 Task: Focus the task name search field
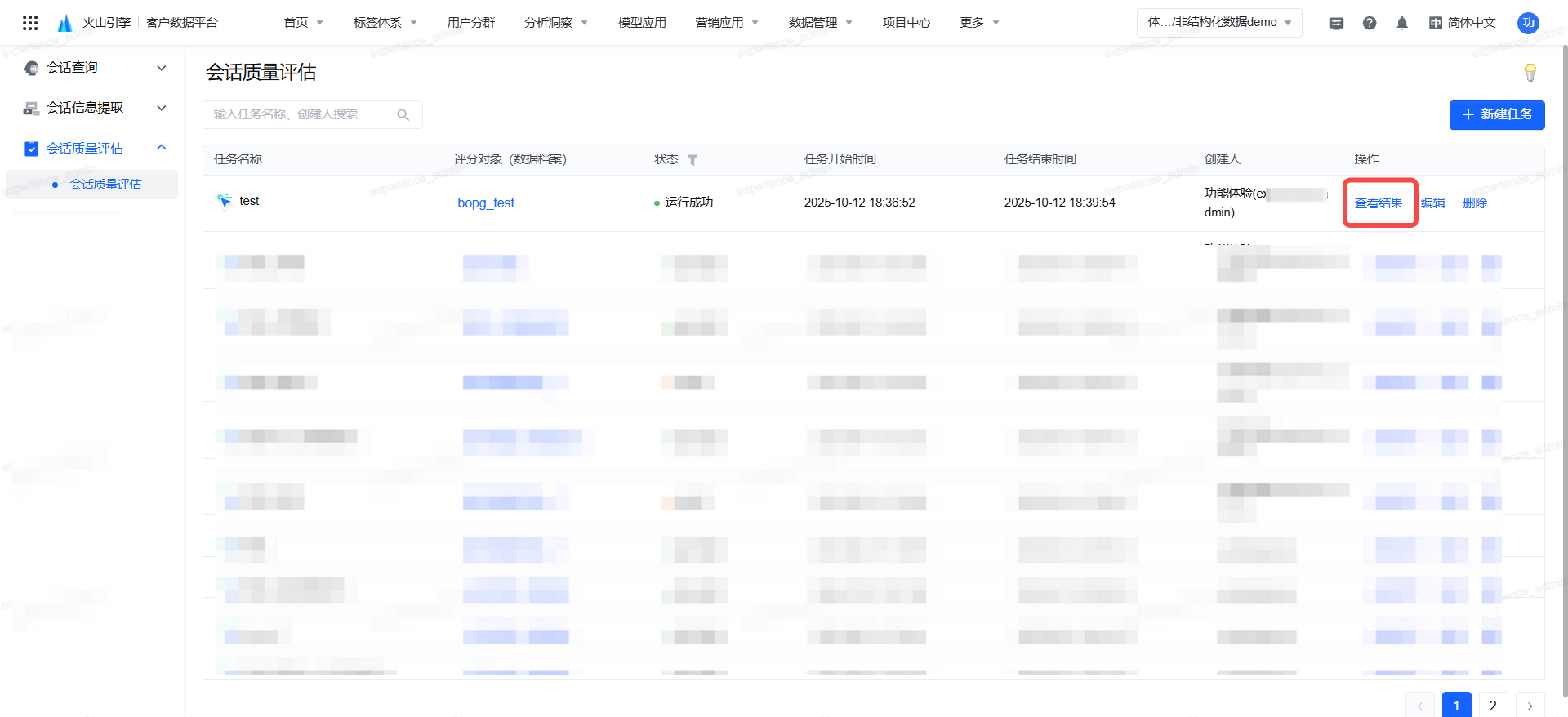312,115
